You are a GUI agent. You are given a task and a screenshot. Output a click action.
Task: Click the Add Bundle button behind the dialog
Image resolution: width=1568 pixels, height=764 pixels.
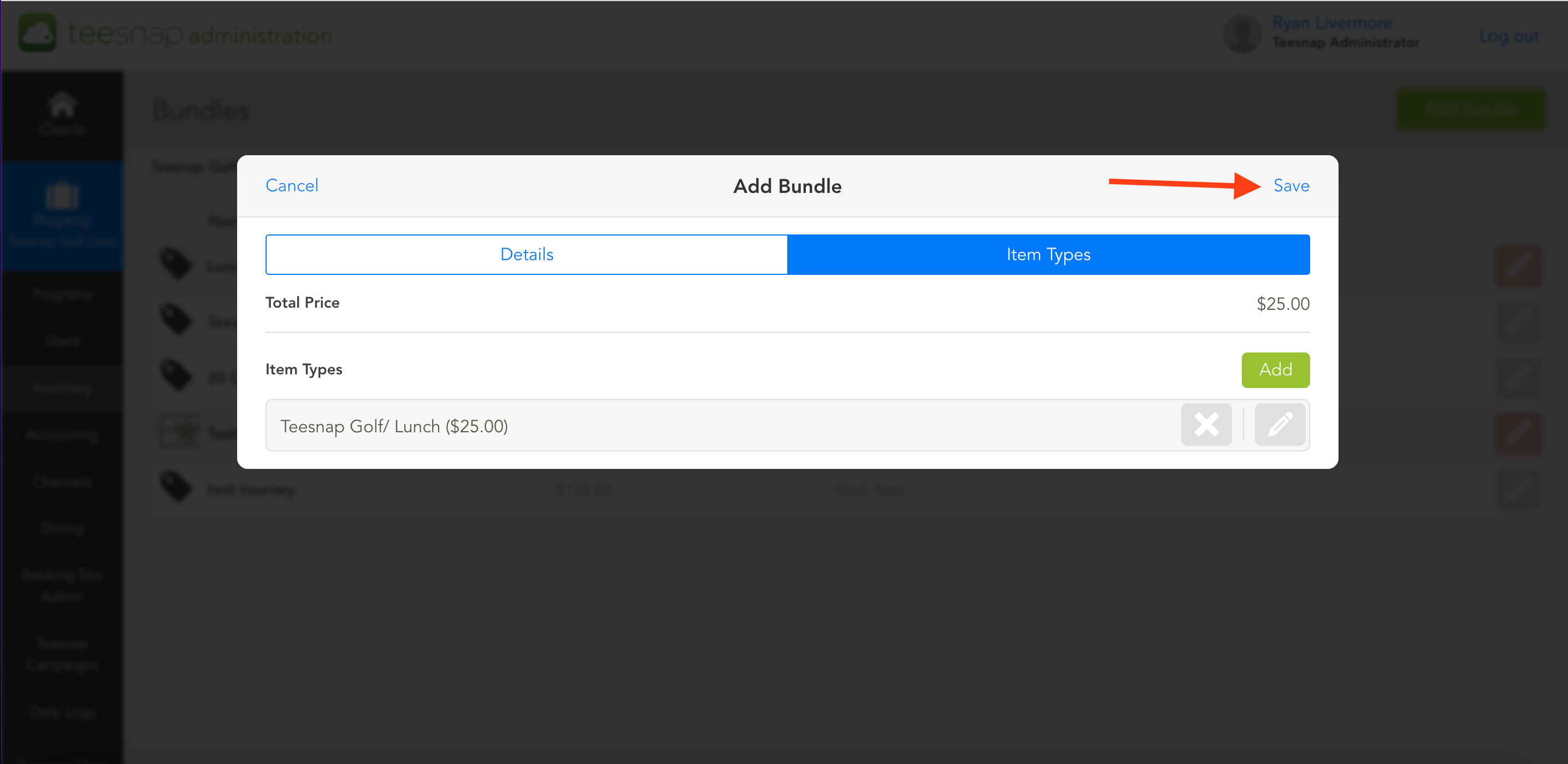tap(1471, 109)
